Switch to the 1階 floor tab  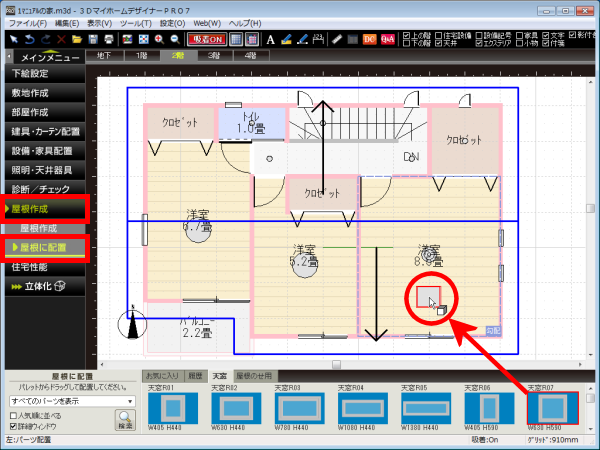[141, 56]
